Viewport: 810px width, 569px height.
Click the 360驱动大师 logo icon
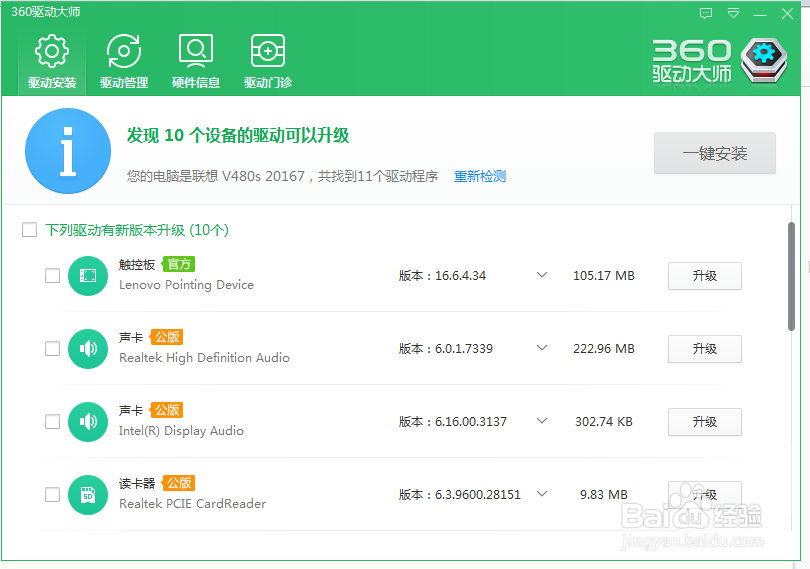[764, 60]
